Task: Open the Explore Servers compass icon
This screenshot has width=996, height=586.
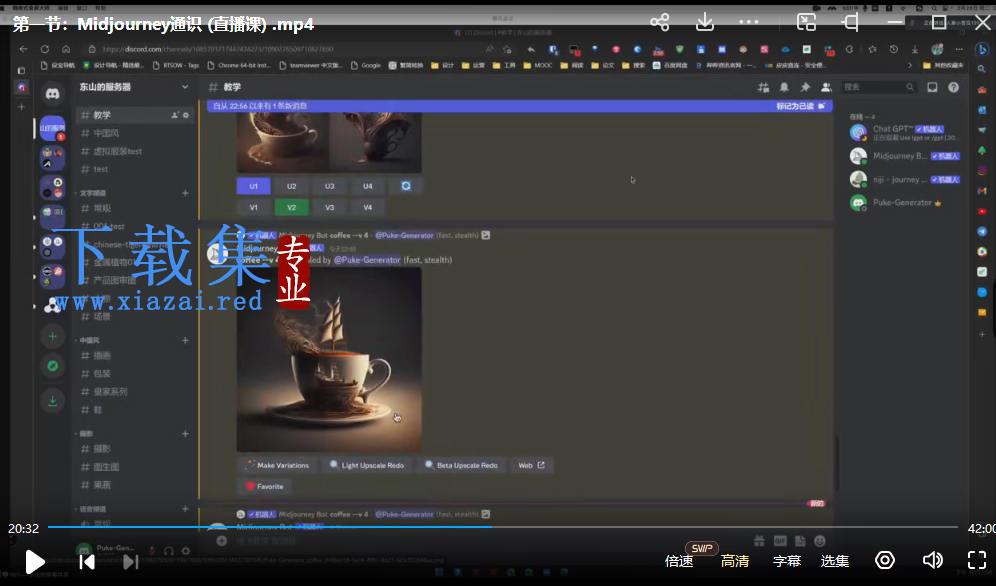Action: 53,366
